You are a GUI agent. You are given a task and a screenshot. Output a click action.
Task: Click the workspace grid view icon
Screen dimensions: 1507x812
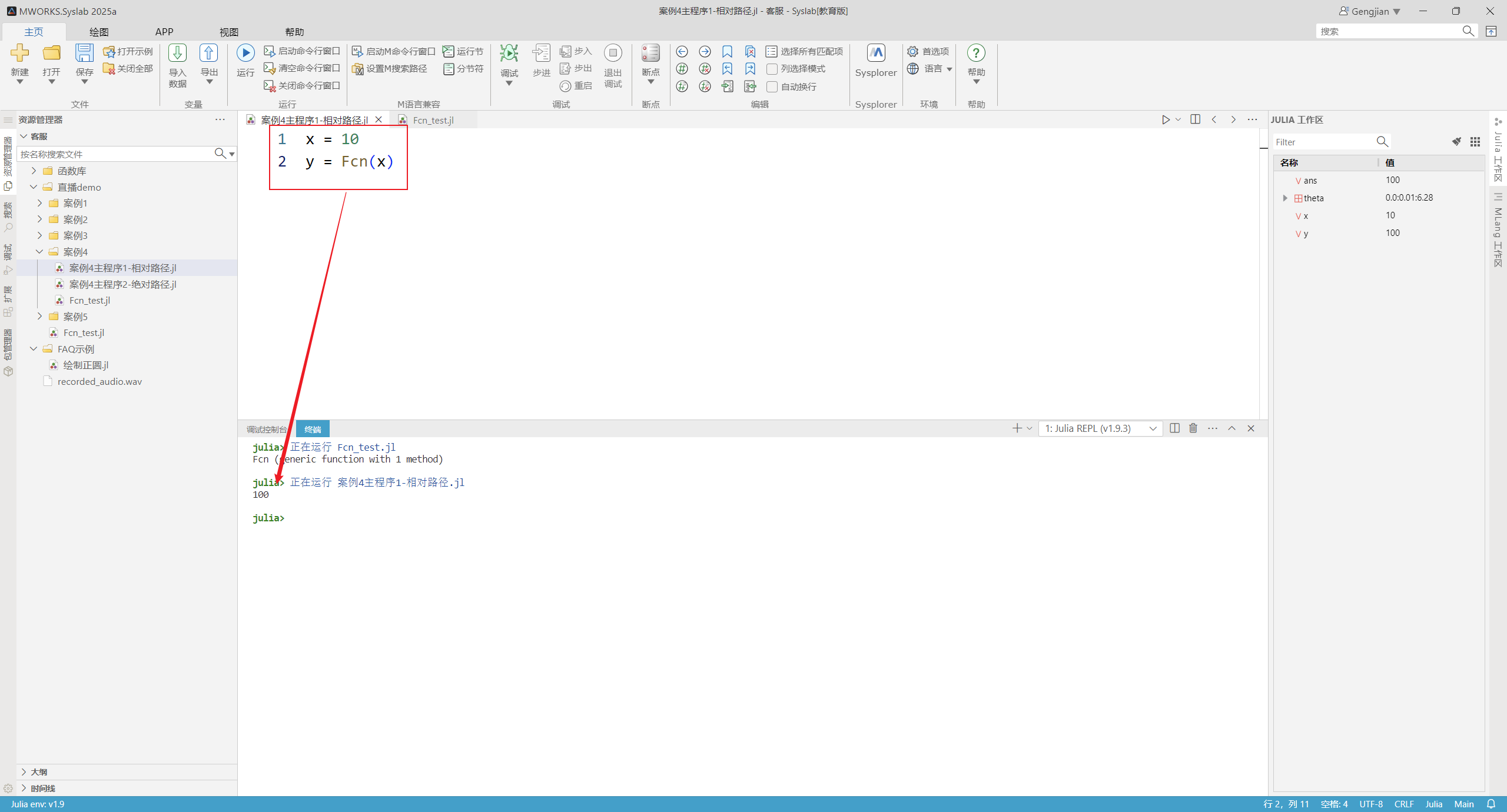tap(1475, 142)
